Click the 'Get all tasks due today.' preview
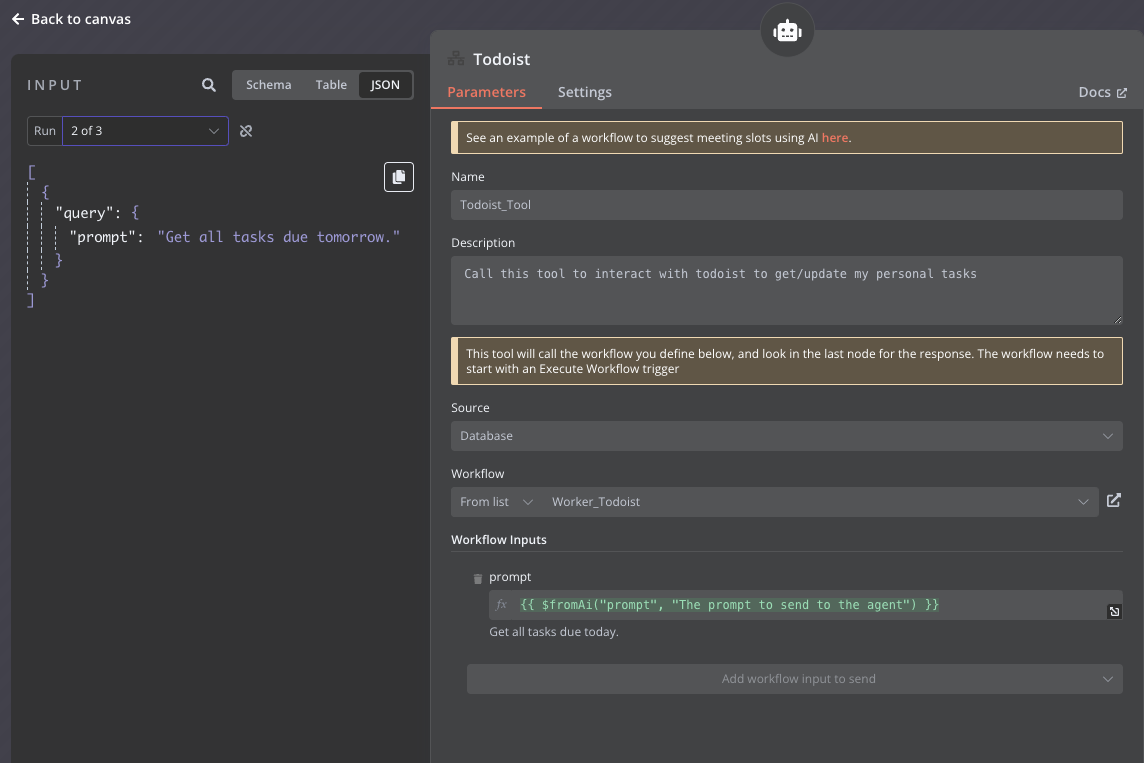 coord(554,632)
